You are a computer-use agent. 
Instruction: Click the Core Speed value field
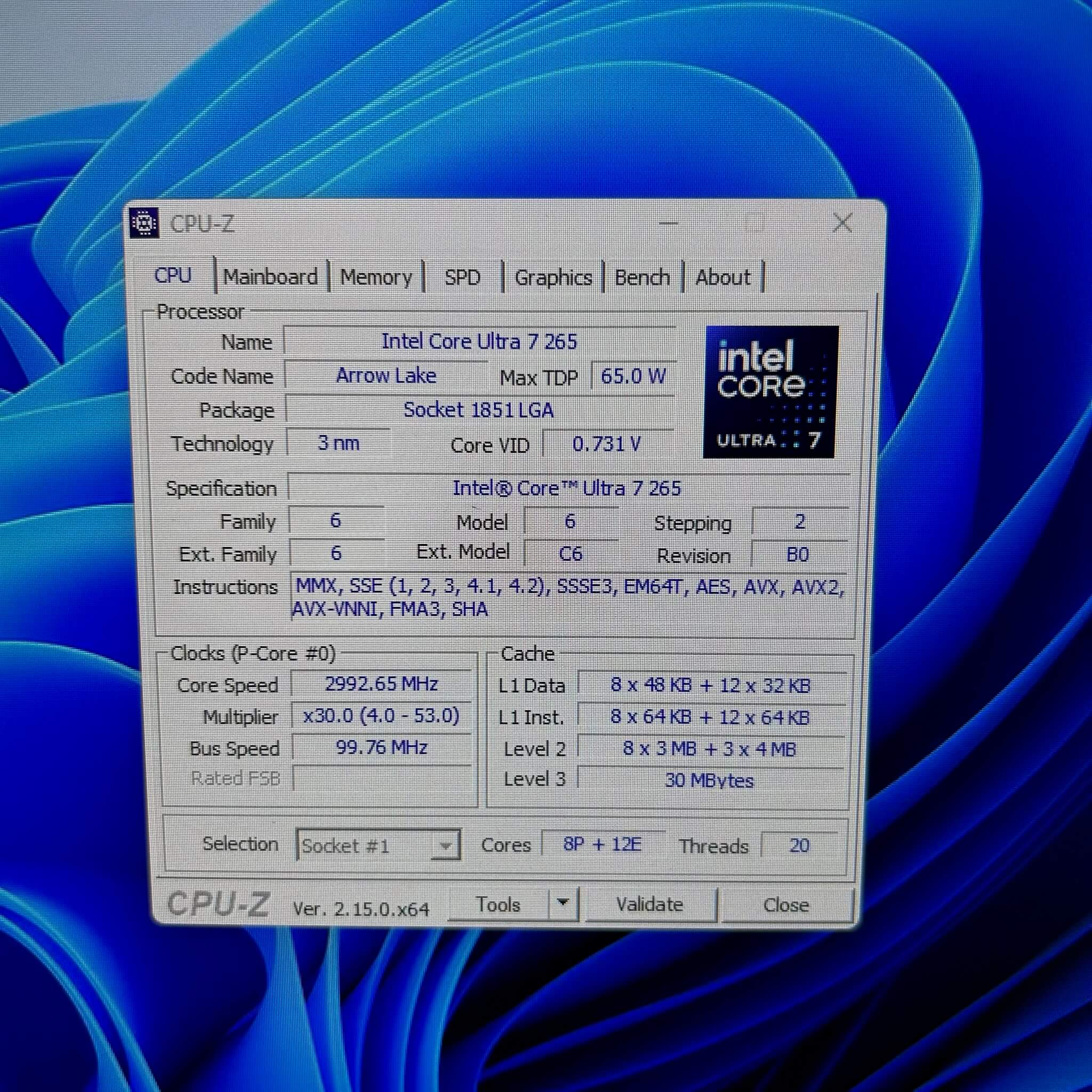point(382,684)
